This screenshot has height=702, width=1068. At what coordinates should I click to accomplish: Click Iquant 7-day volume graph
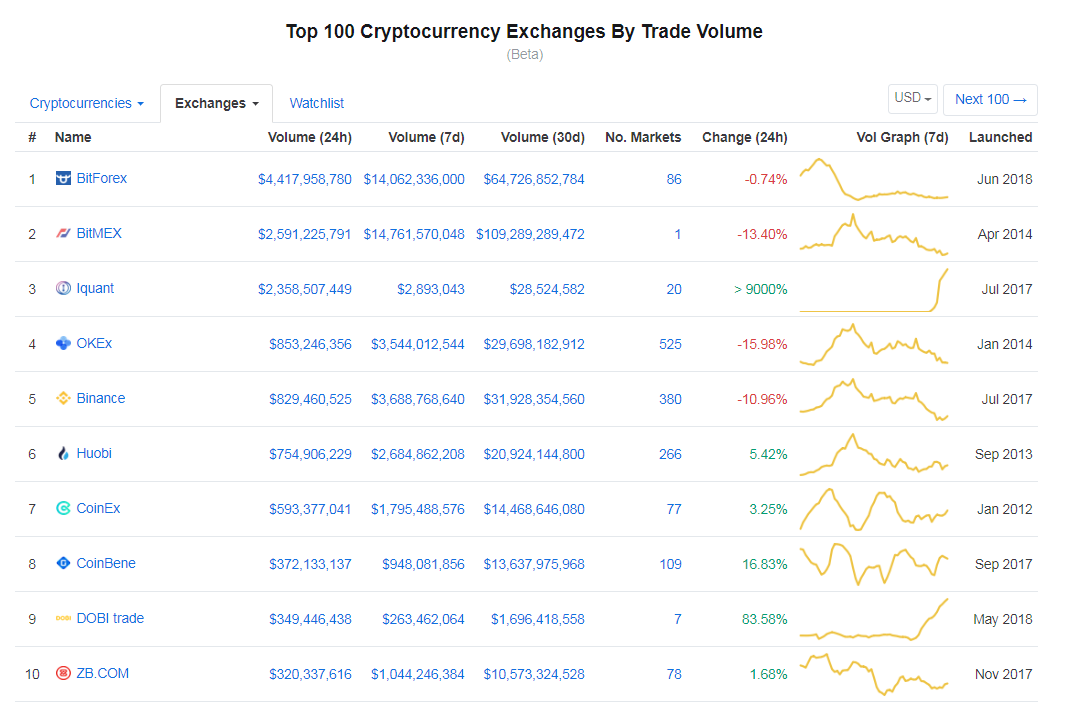(x=874, y=290)
